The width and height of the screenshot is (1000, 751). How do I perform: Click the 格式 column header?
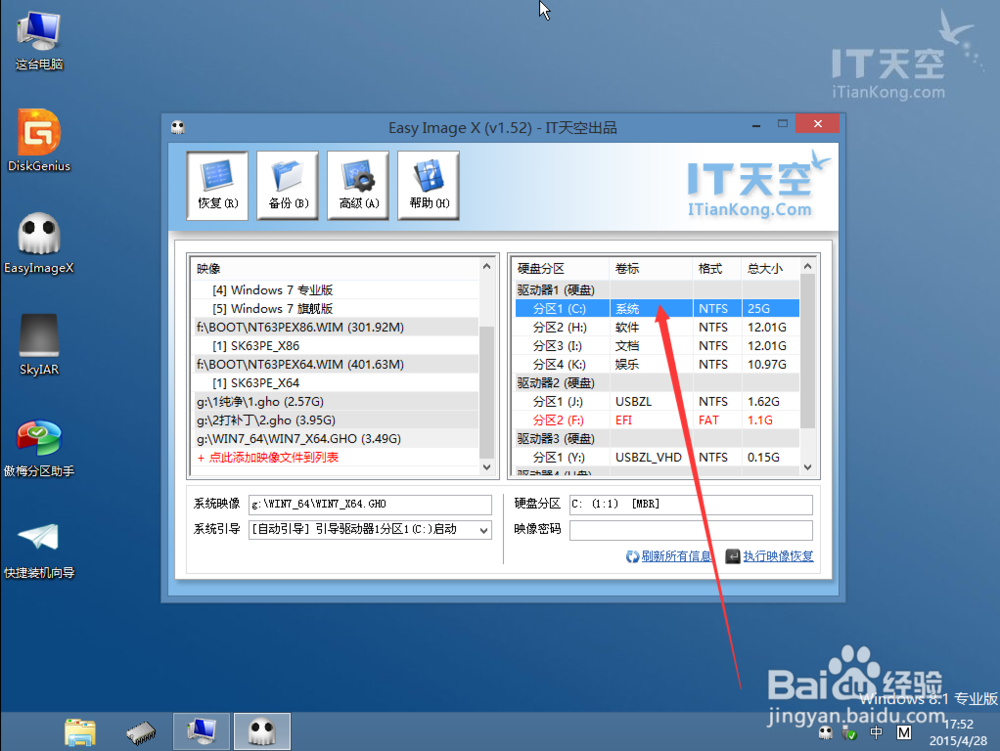tap(717, 268)
